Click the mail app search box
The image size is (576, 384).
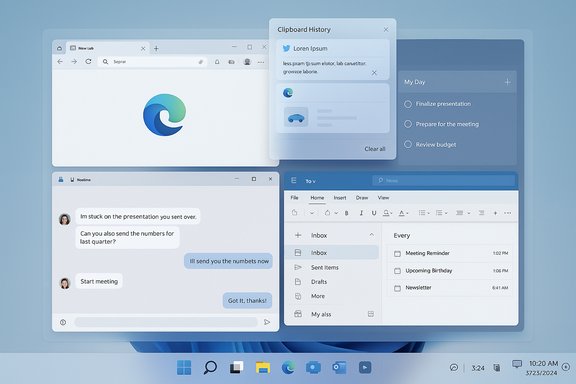tap(444, 180)
